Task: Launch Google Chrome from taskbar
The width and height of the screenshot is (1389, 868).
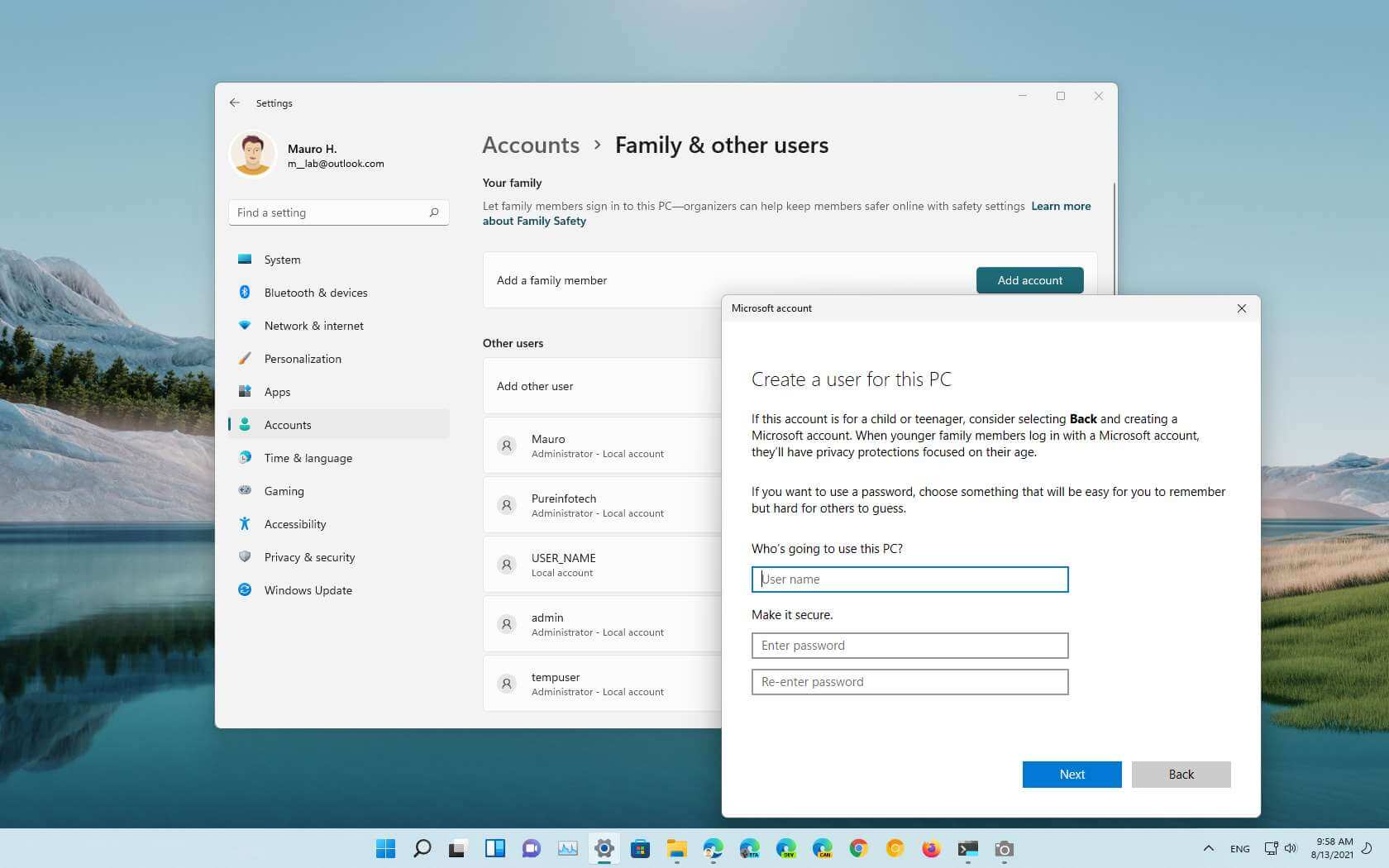Action: point(858,848)
